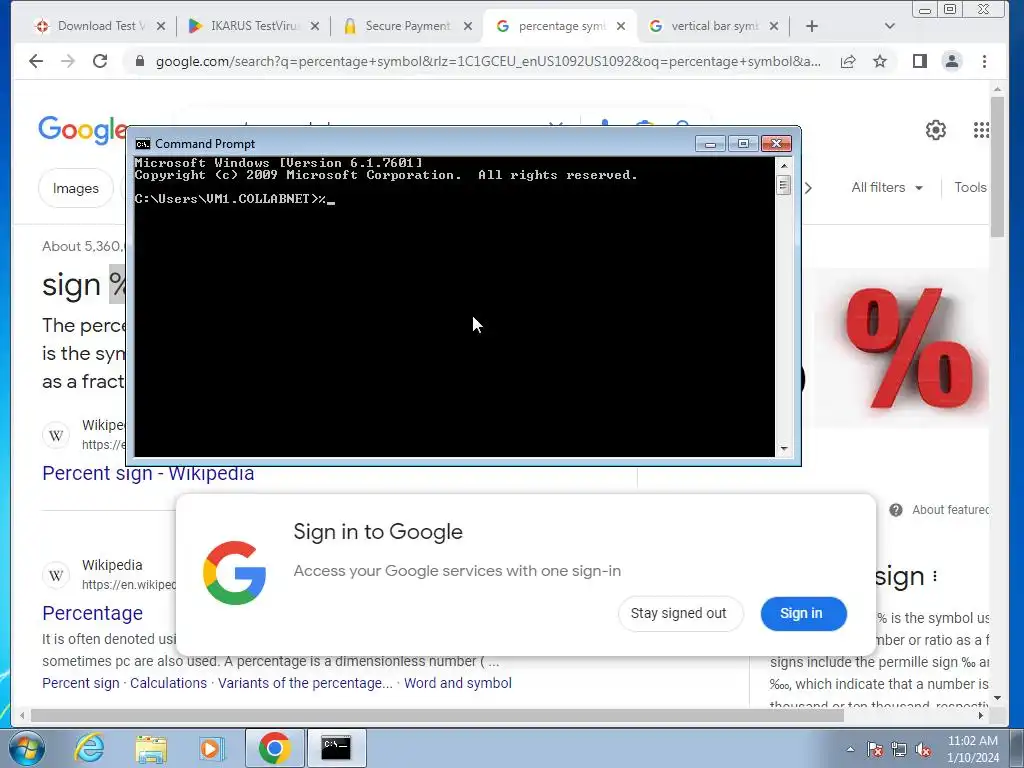This screenshot has height=768, width=1024.
Task: Click the network tray icon
Action: 899,749
